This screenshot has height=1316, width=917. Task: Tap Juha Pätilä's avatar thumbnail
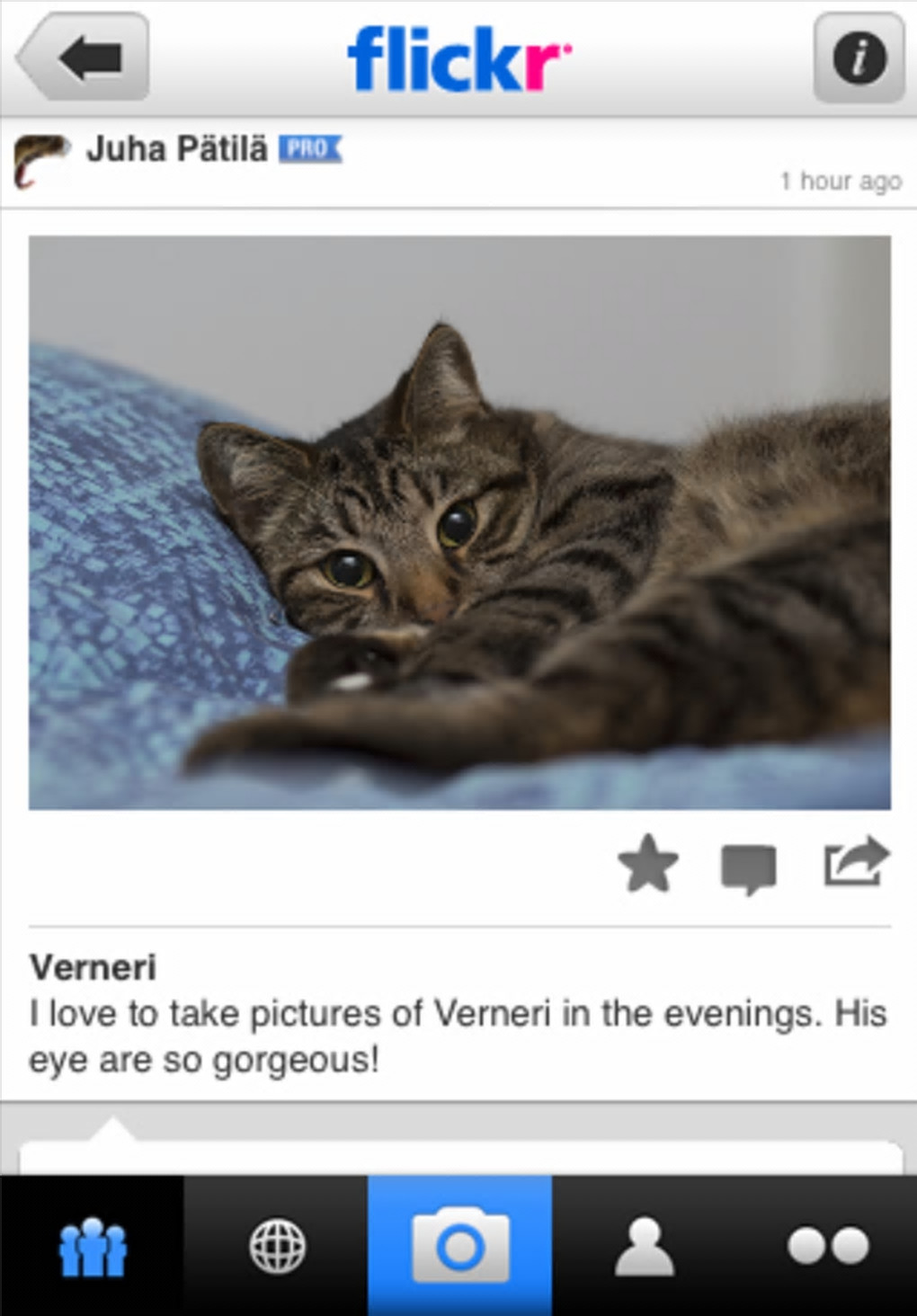tap(41, 161)
